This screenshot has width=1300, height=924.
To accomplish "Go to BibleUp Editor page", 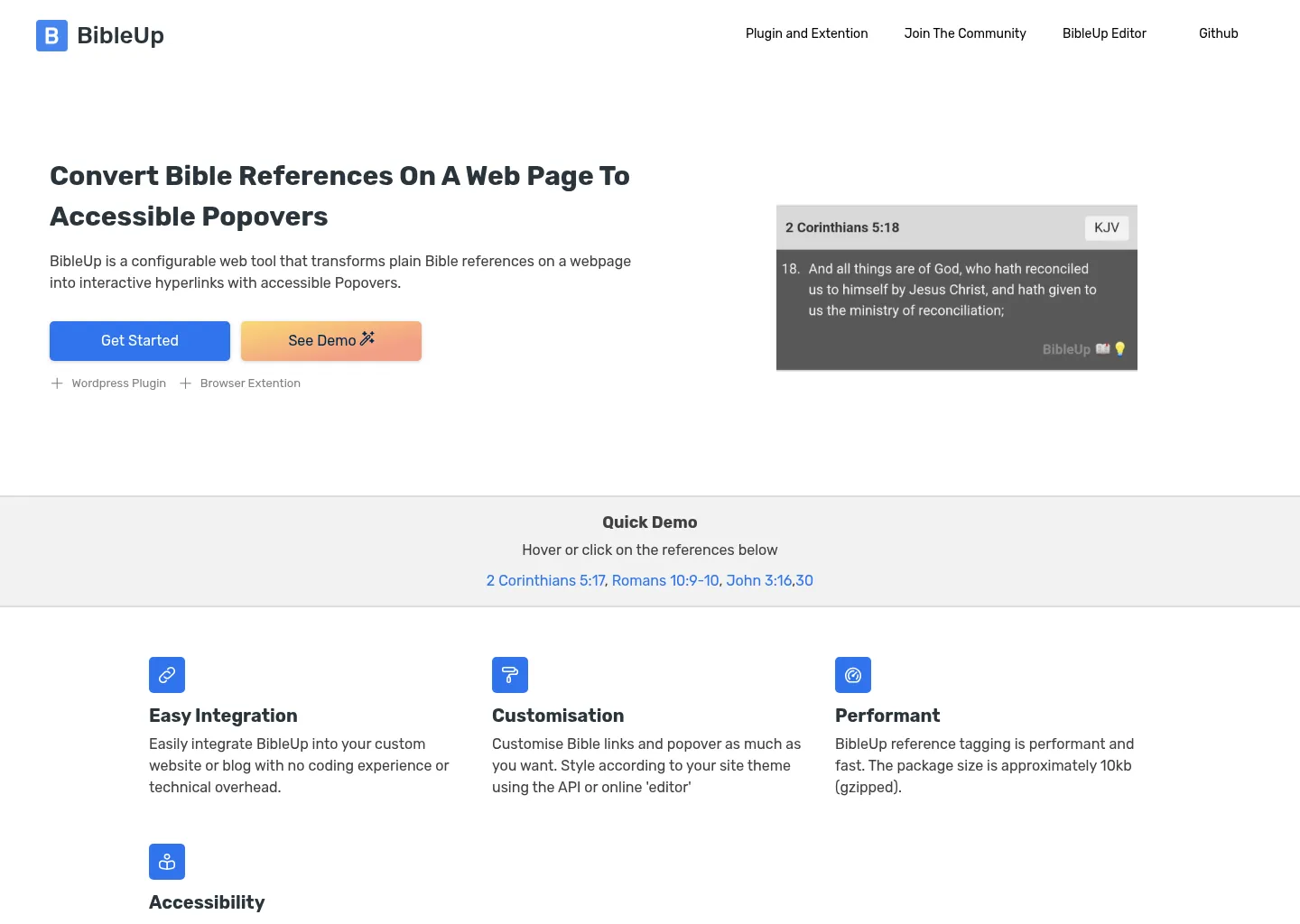I will click(1103, 33).
